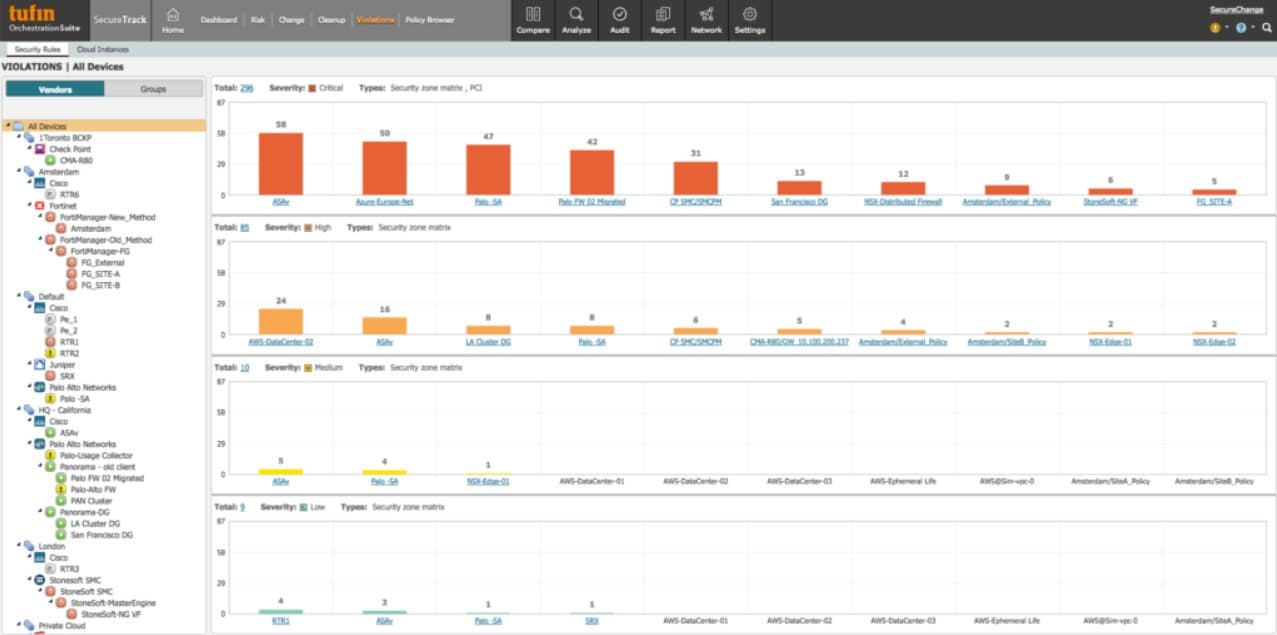Open the search magnifier at top right
This screenshot has height=635, width=1277.
[1266, 27]
